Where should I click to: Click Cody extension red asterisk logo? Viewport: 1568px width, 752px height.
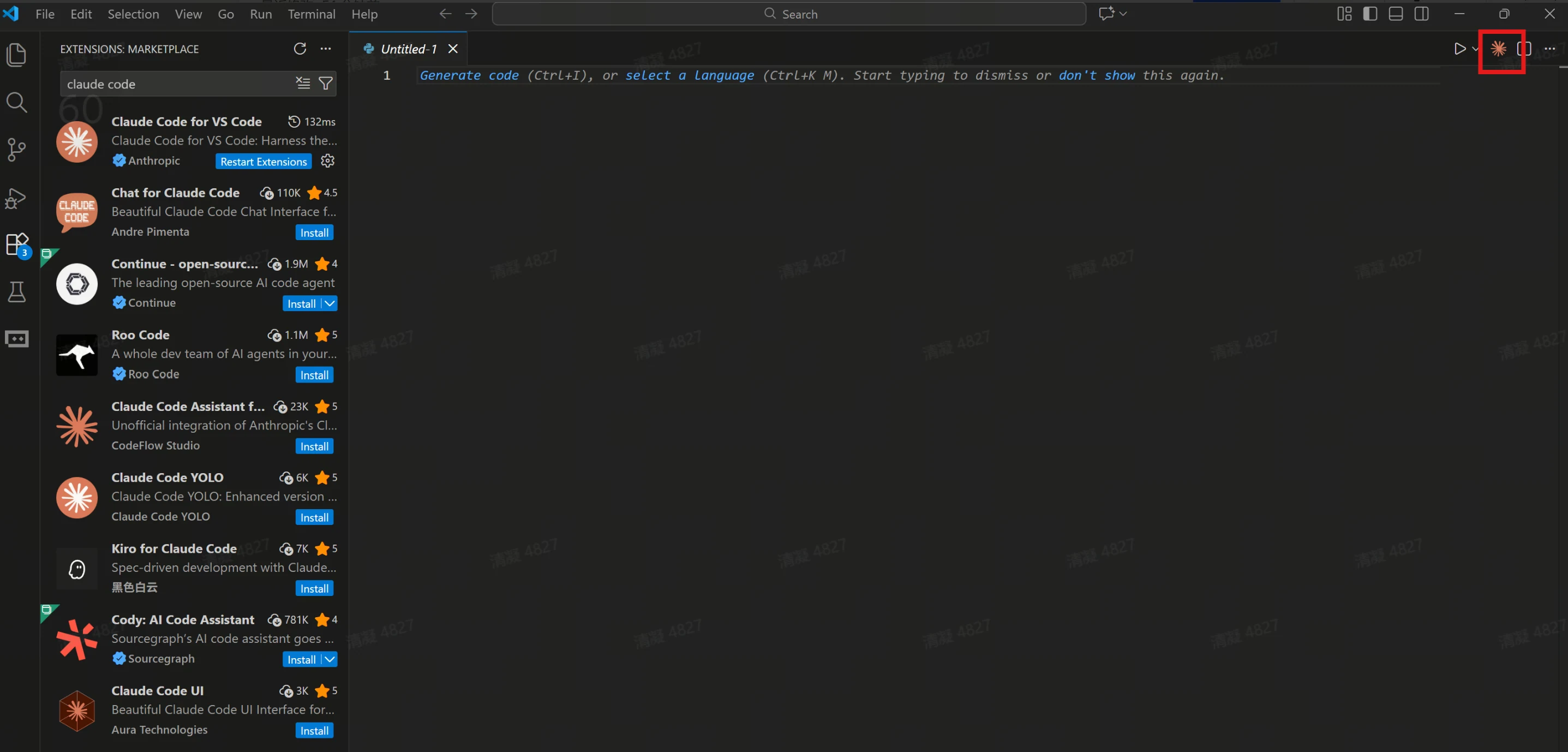(x=77, y=640)
